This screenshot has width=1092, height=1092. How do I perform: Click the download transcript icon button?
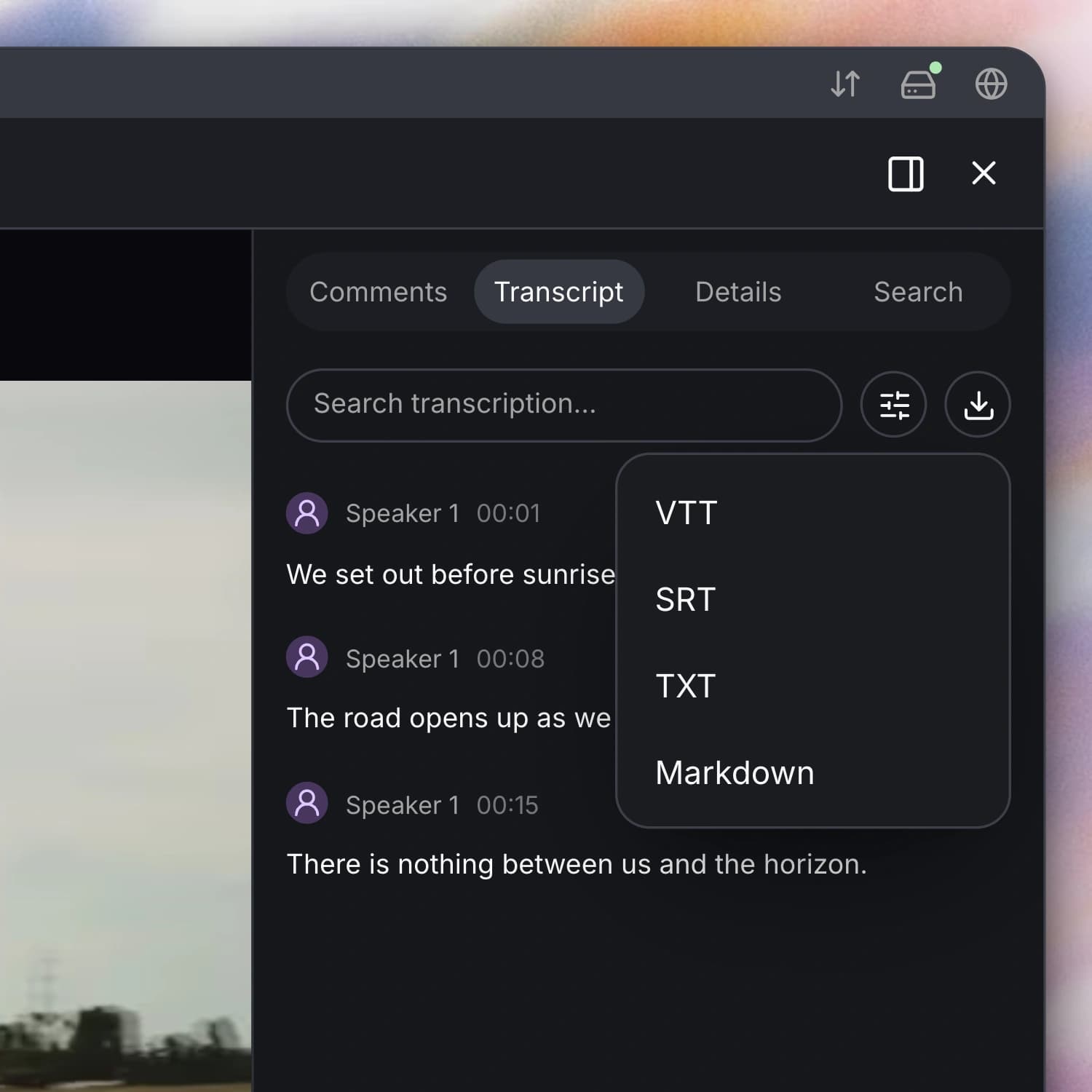[978, 405]
